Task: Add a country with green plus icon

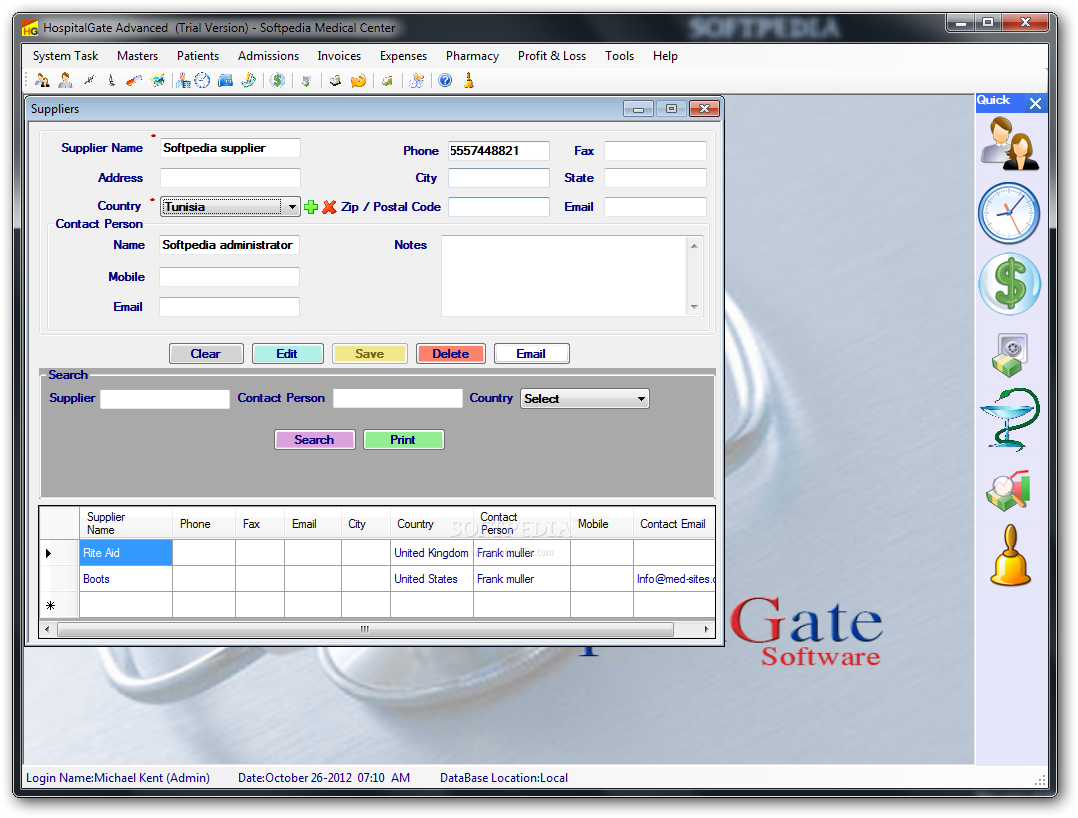Action: click(311, 207)
